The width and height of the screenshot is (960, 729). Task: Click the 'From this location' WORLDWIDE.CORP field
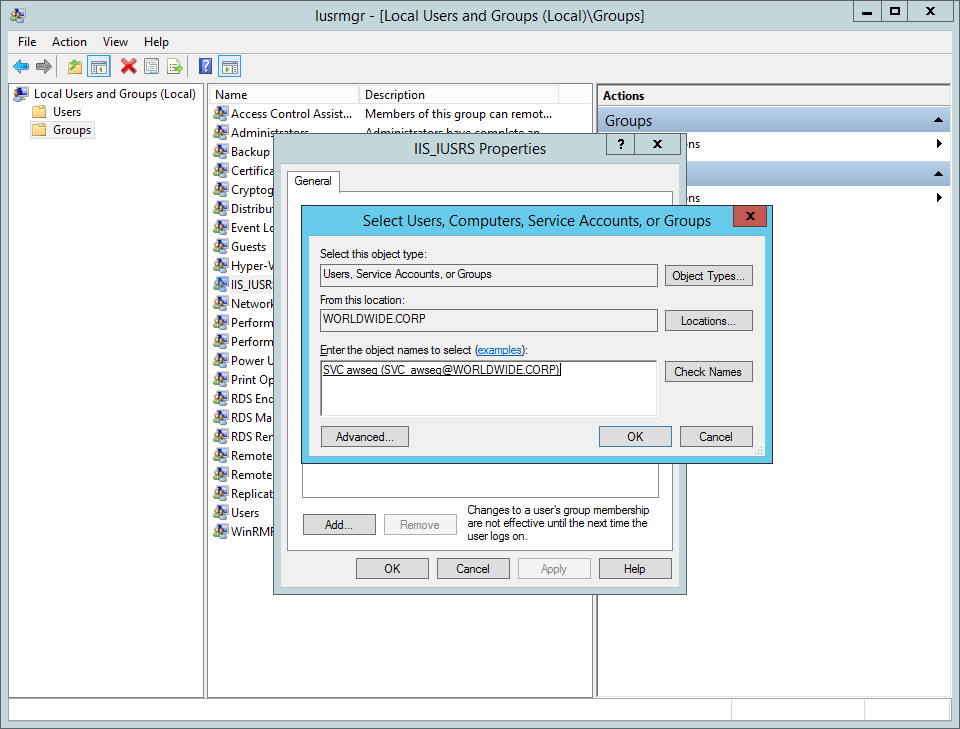[x=489, y=320]
